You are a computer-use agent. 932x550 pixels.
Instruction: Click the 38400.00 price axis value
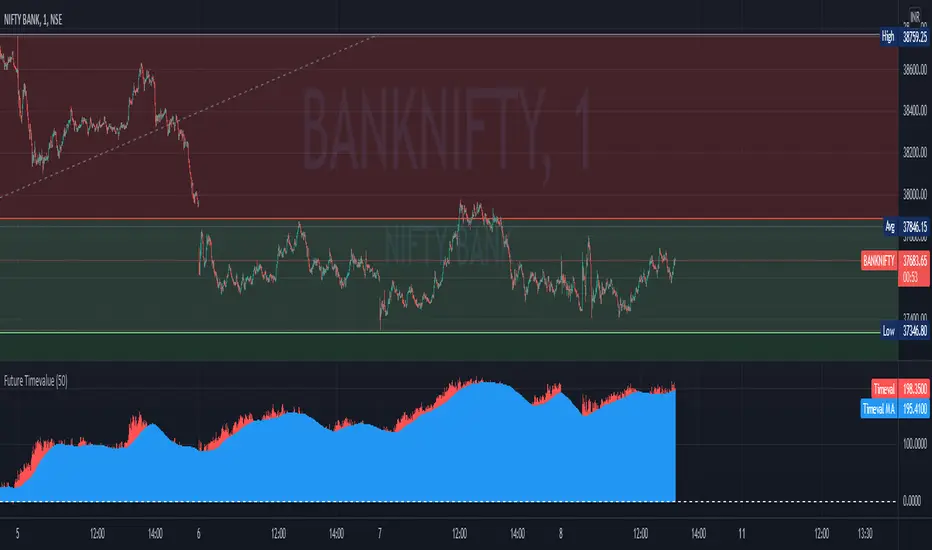click(915, 111)
